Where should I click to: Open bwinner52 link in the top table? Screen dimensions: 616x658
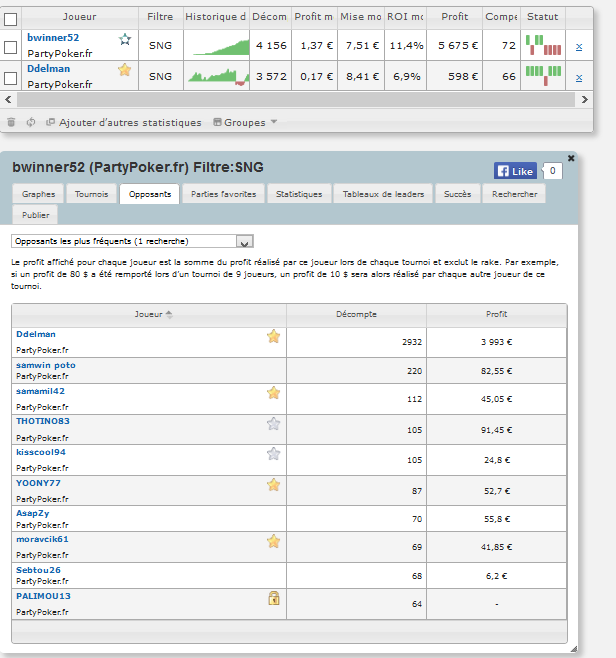click(53, 38)
